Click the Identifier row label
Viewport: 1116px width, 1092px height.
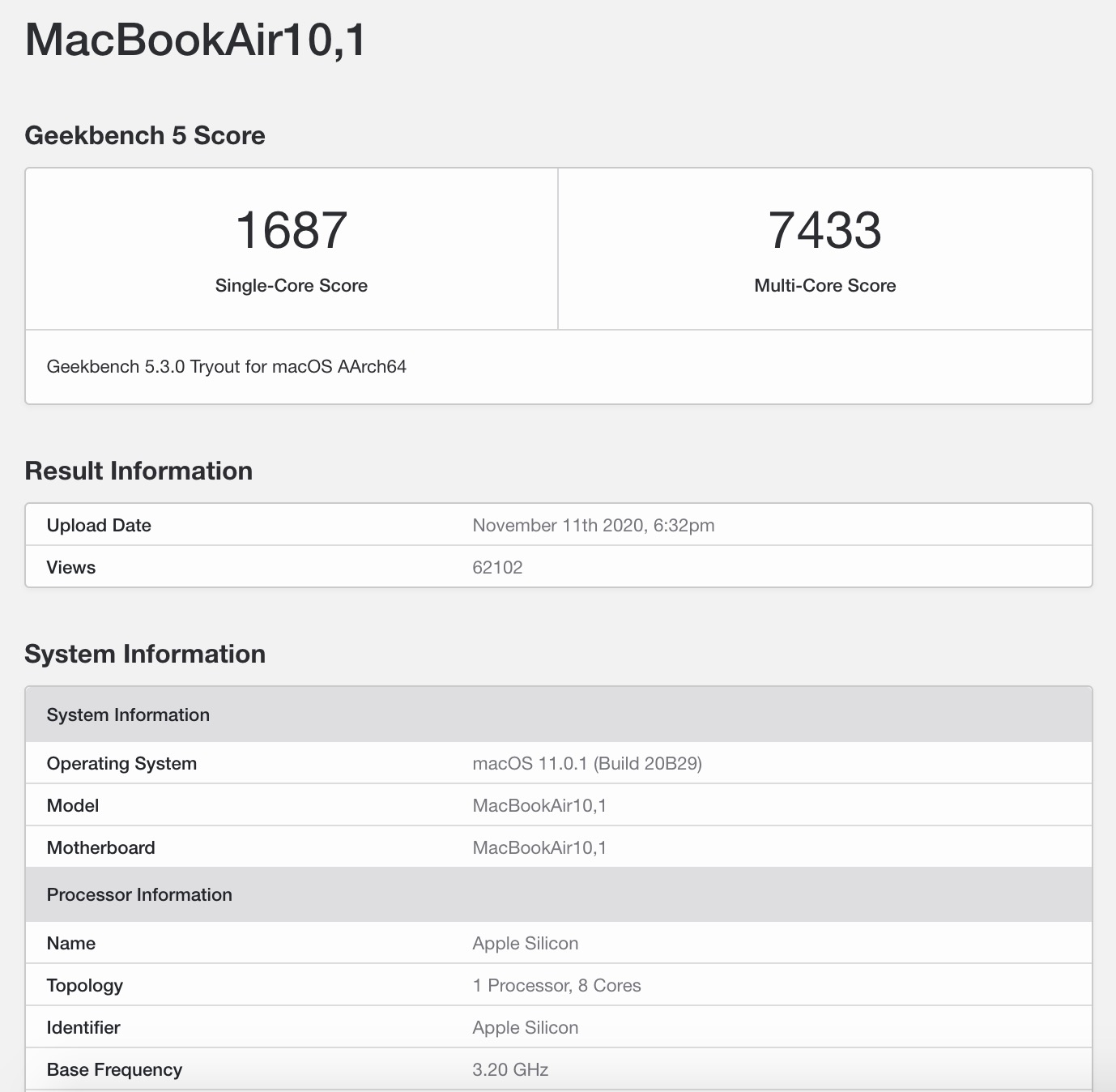tap(83, 1027)
